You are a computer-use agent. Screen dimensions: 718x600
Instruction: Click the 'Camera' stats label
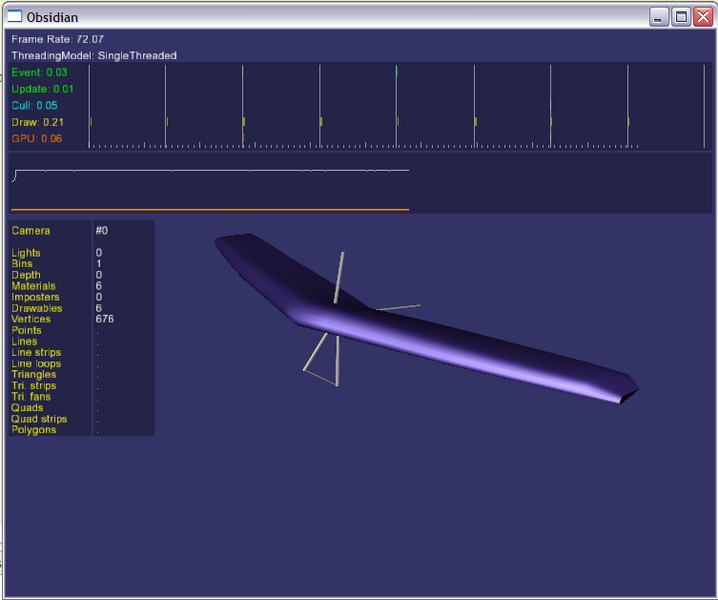click(31, 230)
